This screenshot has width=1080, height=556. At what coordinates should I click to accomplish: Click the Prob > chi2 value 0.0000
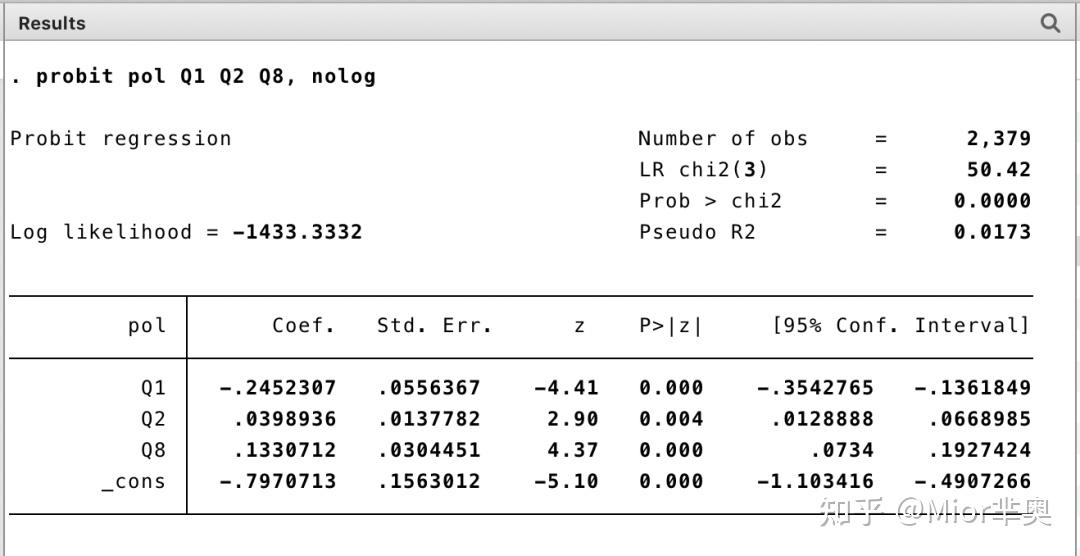pos(991,201)
